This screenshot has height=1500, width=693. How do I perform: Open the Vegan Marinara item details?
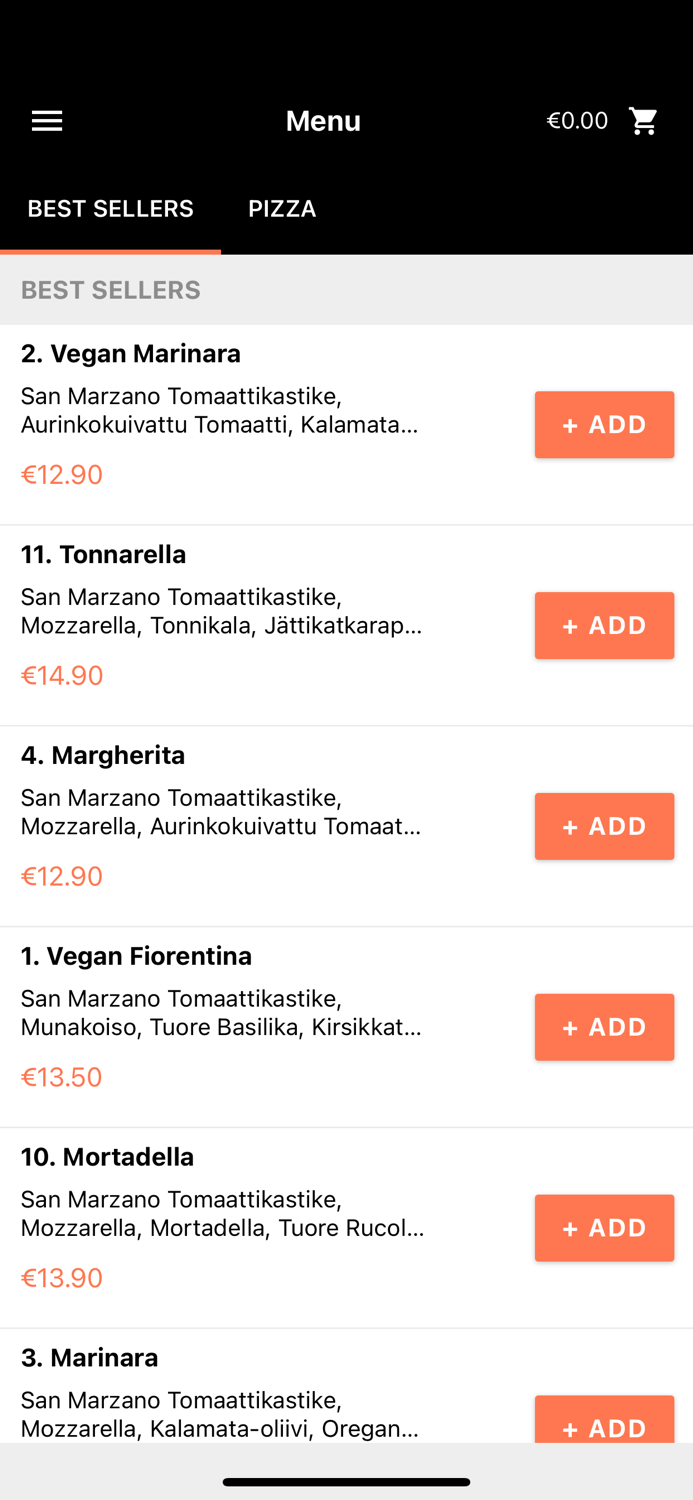coord(130,353)
